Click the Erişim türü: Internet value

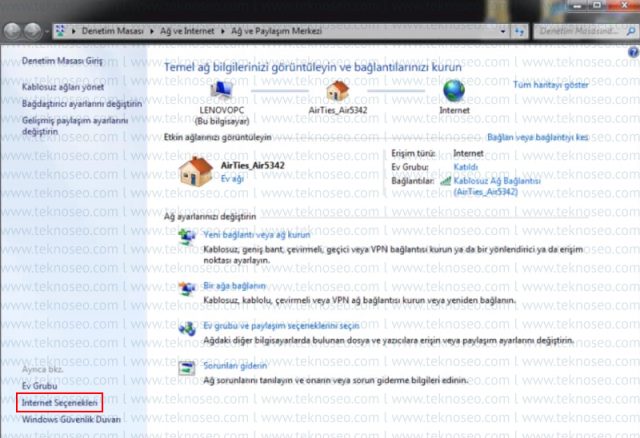point(468,153)
